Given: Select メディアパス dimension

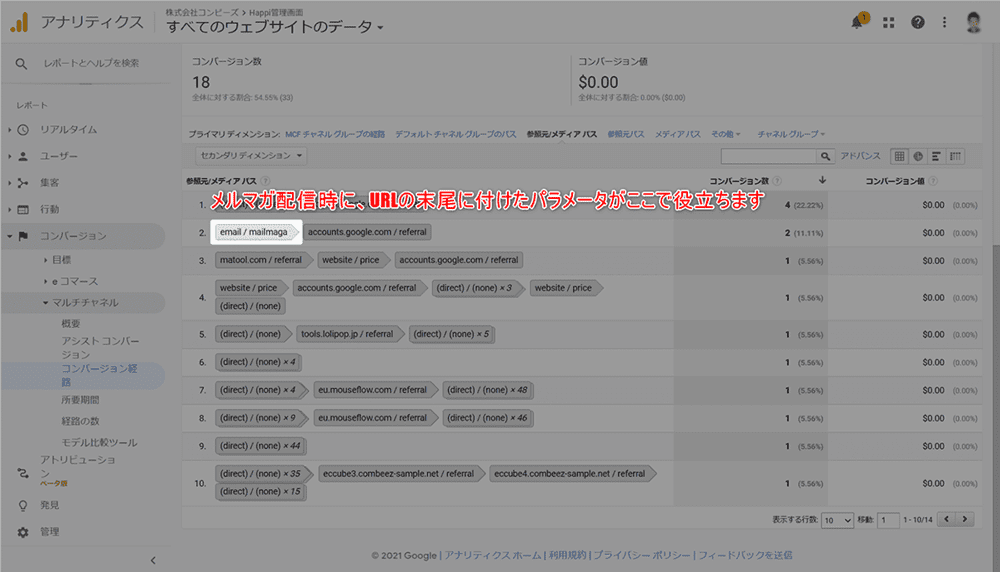Looking at the screenshot, I should tap(677, 134).
